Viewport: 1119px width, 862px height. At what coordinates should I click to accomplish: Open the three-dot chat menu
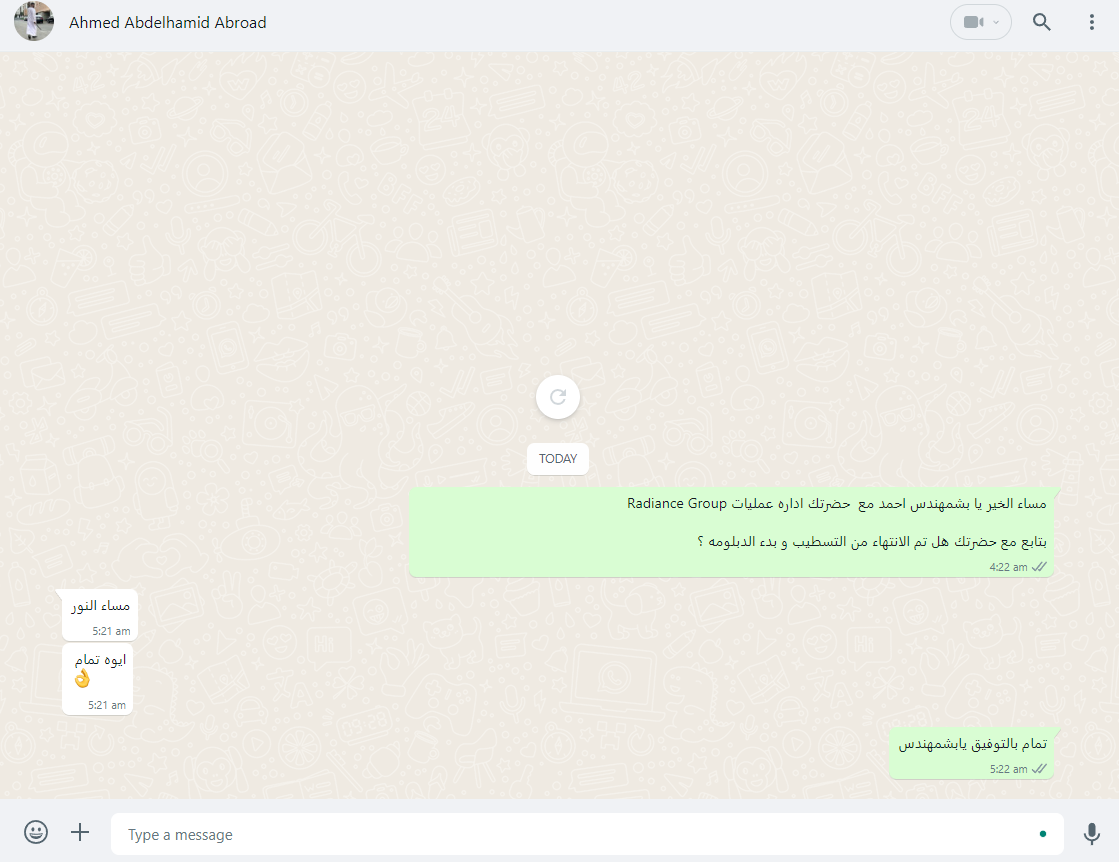pyautogui.click(x=1091, y=22)
